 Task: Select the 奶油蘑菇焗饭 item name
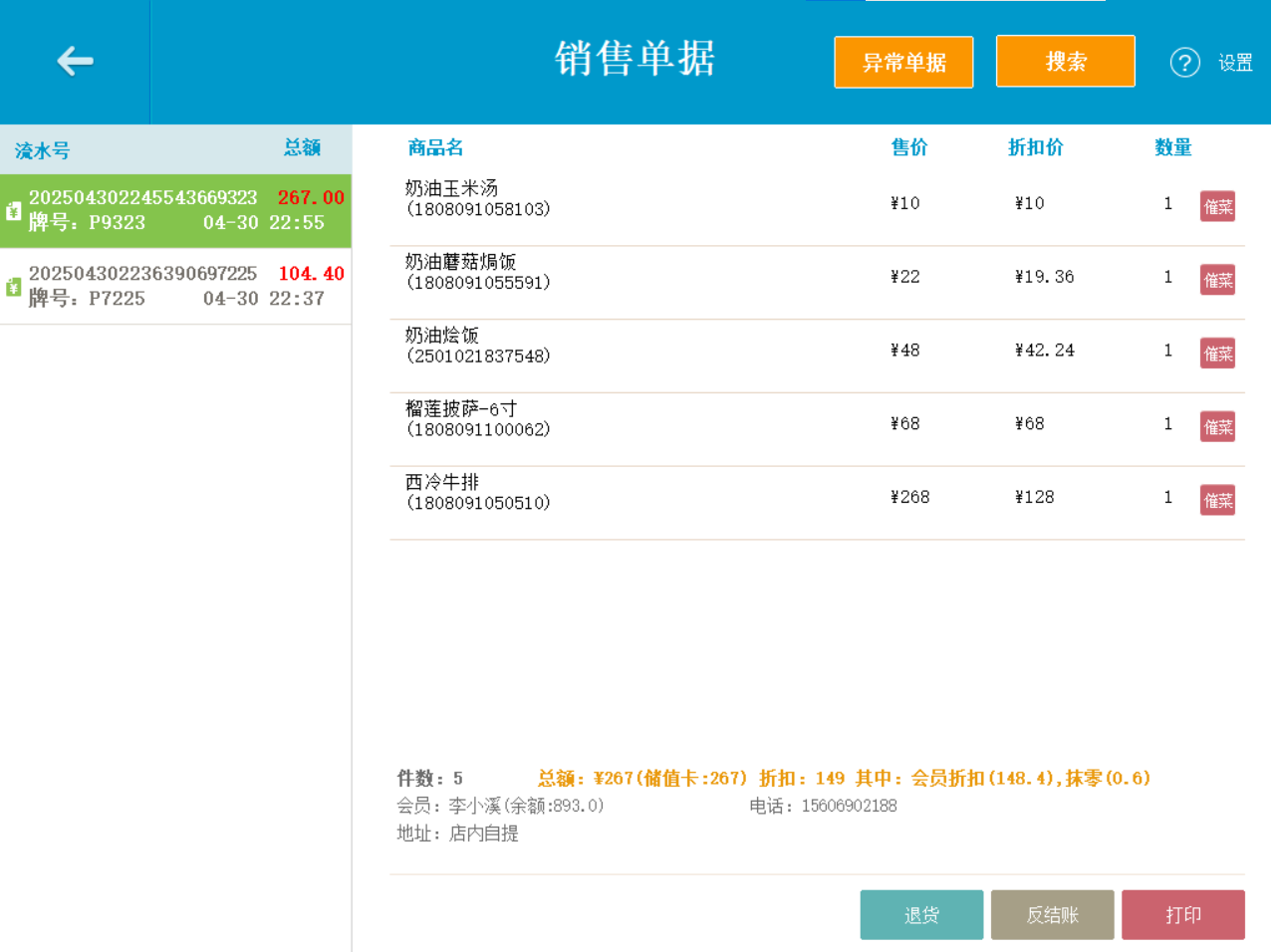pos(460,262)
